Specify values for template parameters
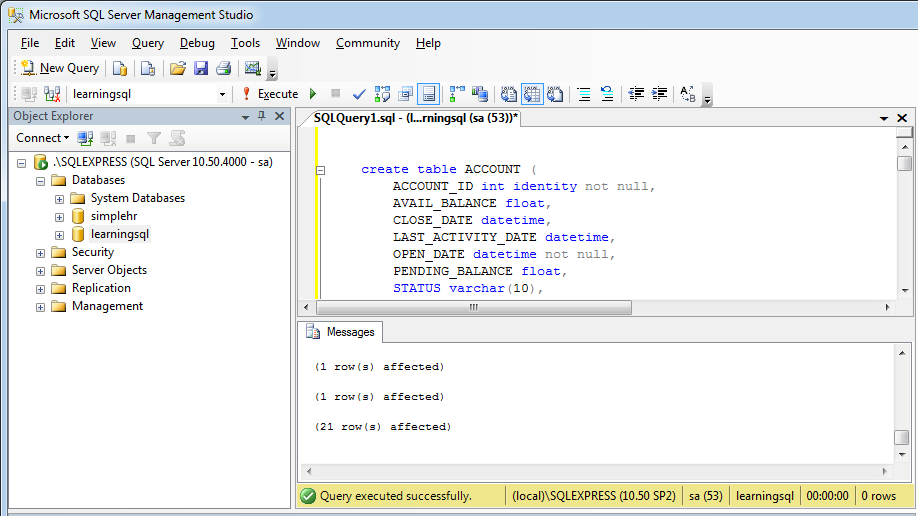918x516 pixels. pos(688,94)
